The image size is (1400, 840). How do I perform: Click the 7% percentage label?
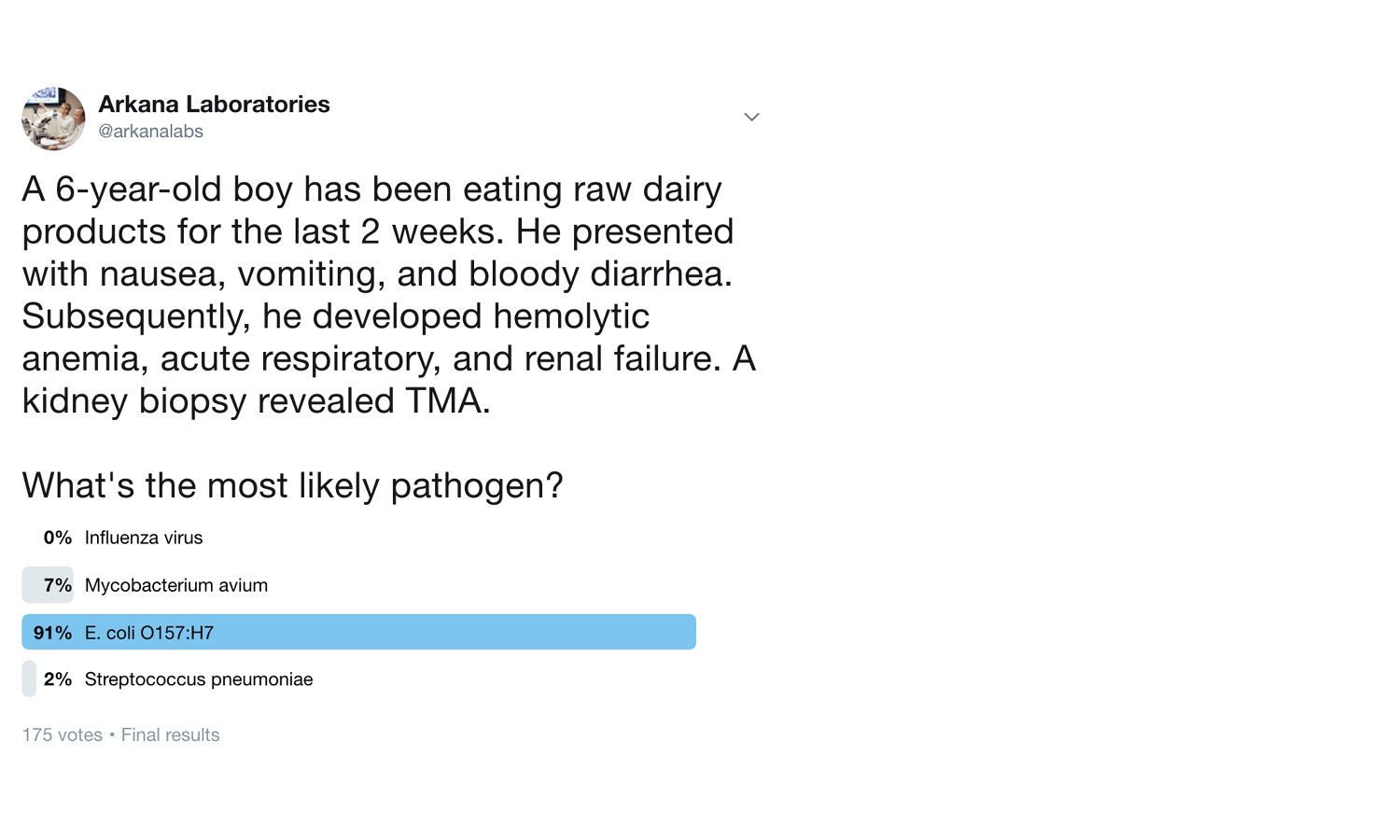(x=58, y=585)
